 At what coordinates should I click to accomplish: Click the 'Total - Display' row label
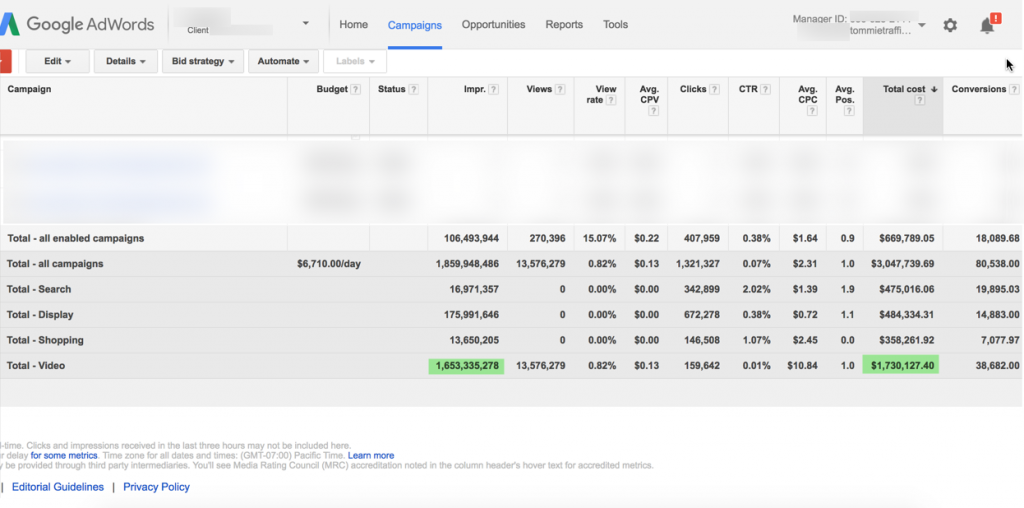coord(40,315)
